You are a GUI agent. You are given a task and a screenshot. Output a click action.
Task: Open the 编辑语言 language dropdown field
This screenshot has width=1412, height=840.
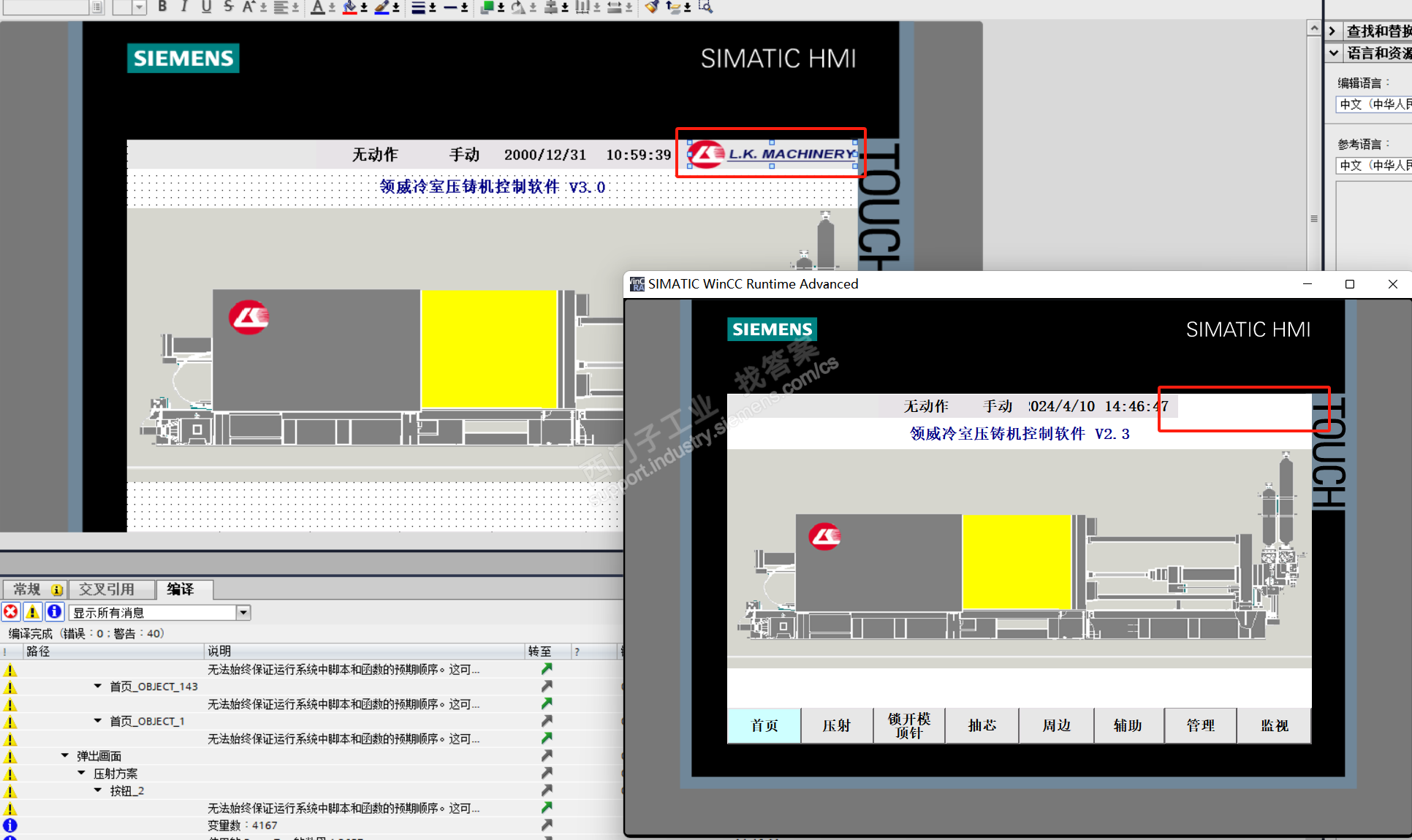[1373, 104]
